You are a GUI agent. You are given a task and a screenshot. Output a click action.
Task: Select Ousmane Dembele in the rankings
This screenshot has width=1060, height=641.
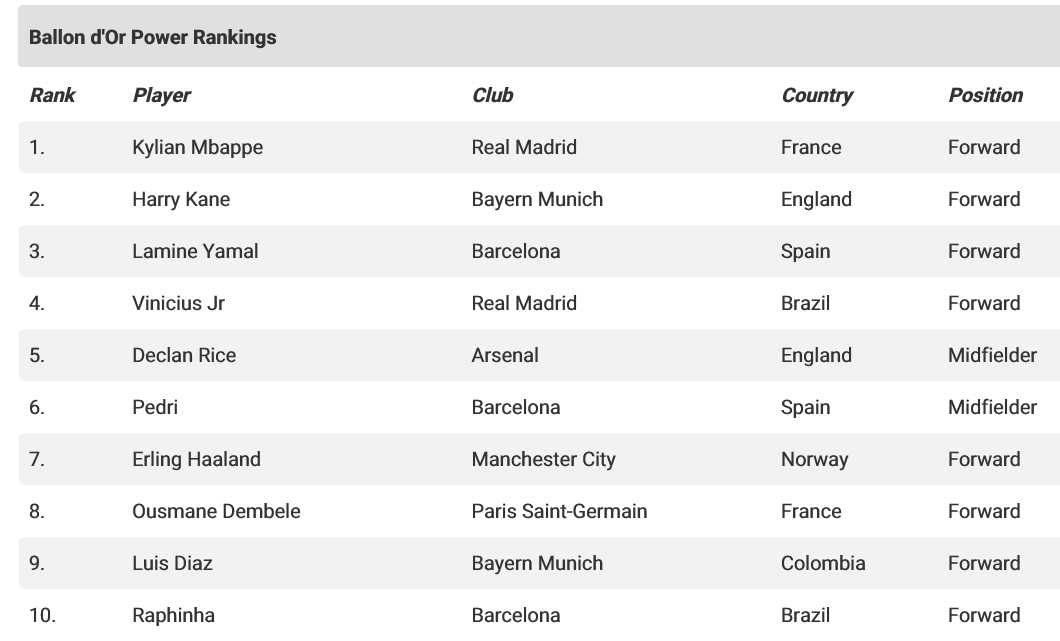pos(216,511)
